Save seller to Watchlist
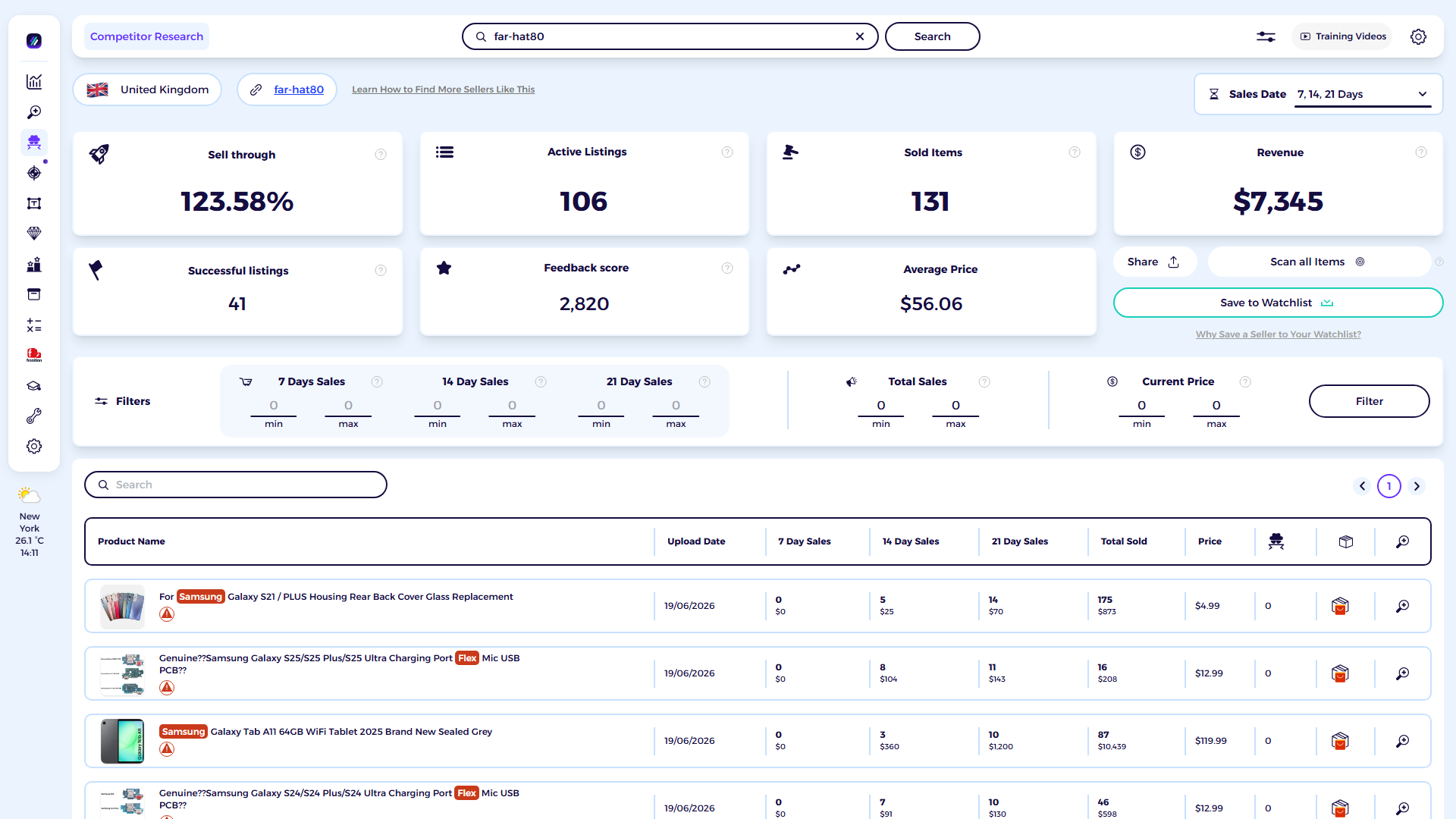Viewport: 1456px width, 819px height. click(1278, 303)
